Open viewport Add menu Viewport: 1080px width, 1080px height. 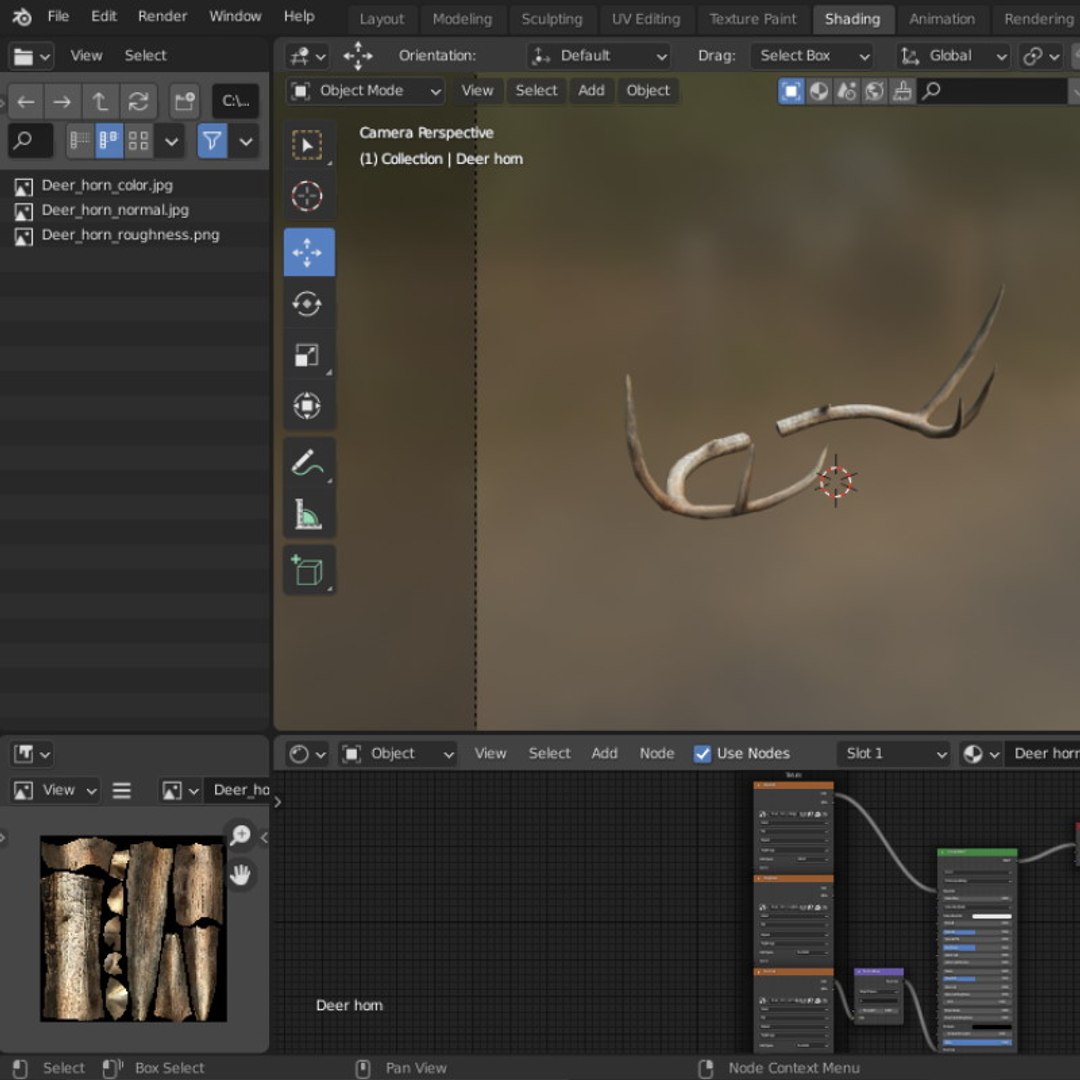click(591, 91)
